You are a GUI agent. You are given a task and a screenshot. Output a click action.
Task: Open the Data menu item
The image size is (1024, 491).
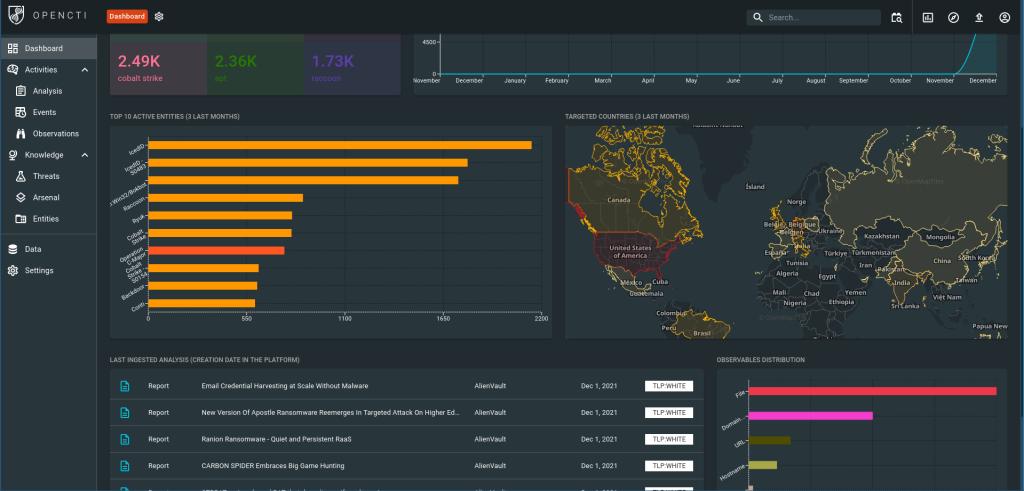tap(48, 249)
